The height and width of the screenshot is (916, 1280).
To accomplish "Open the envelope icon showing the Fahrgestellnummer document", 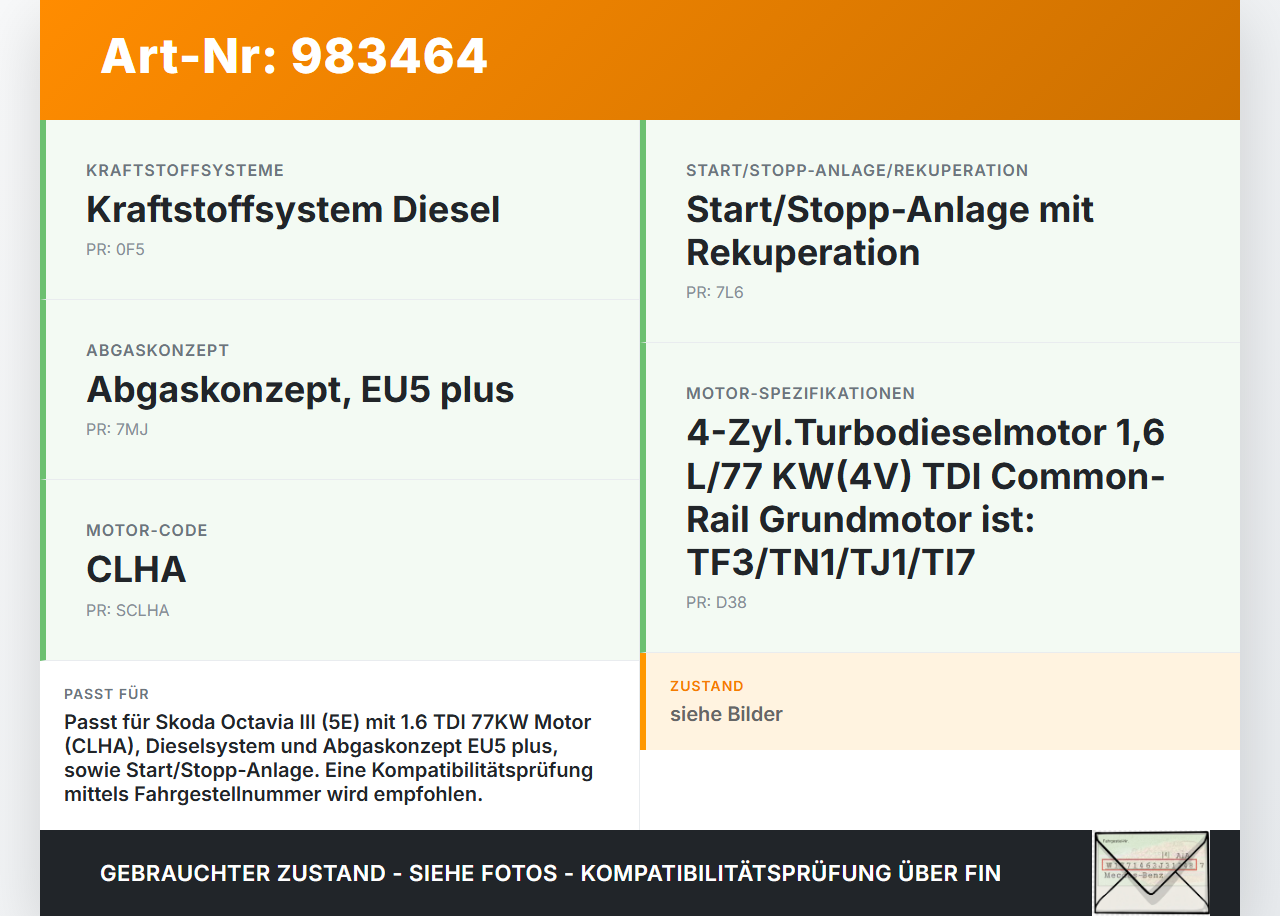I will click(x=1150, y=872).
